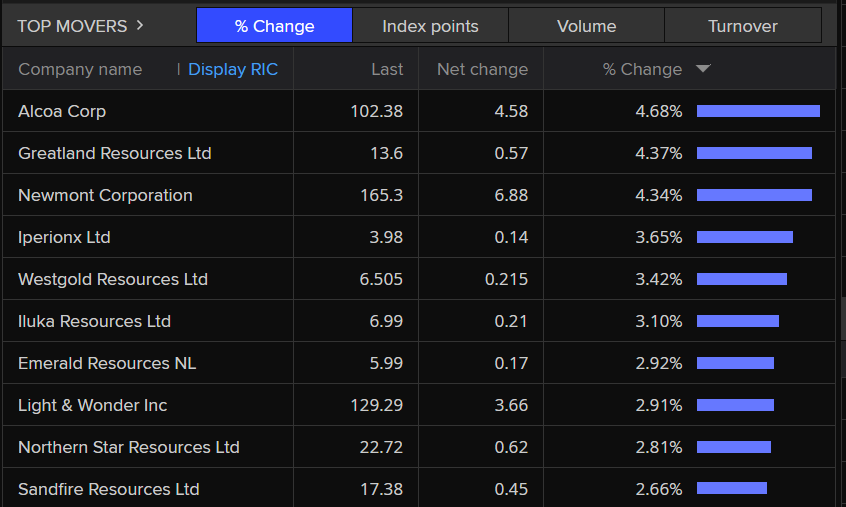Click Westgold net change 0.215

click(506, 279)
